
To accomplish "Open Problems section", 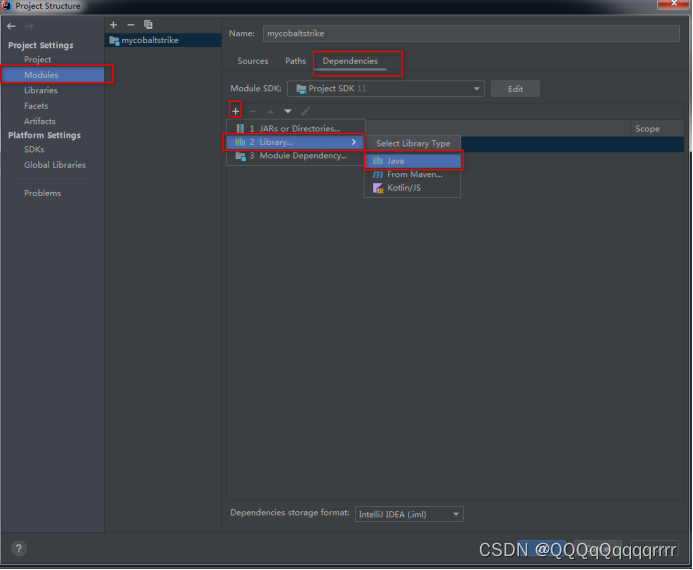I will click(42, 193).
